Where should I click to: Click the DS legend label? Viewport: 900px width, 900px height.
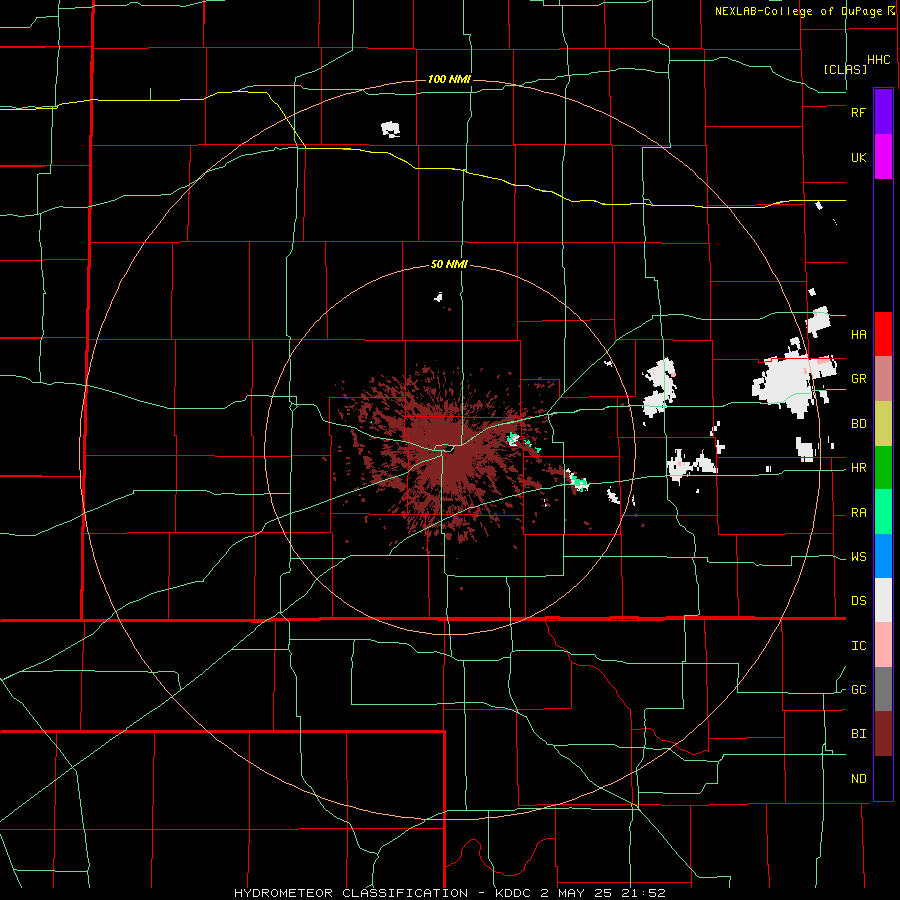click(858, 601)
